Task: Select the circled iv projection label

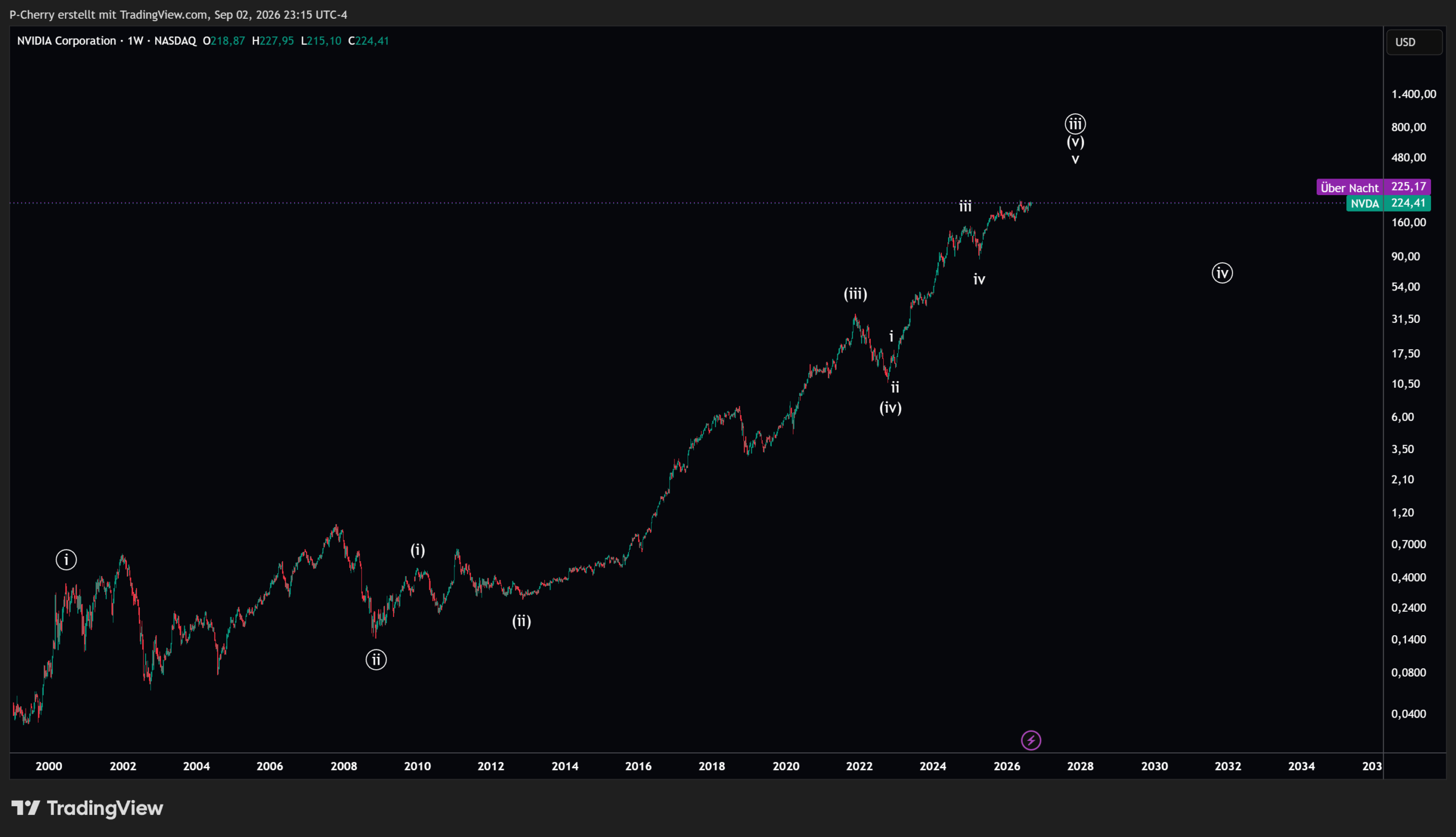Action: click(1222, 272)
